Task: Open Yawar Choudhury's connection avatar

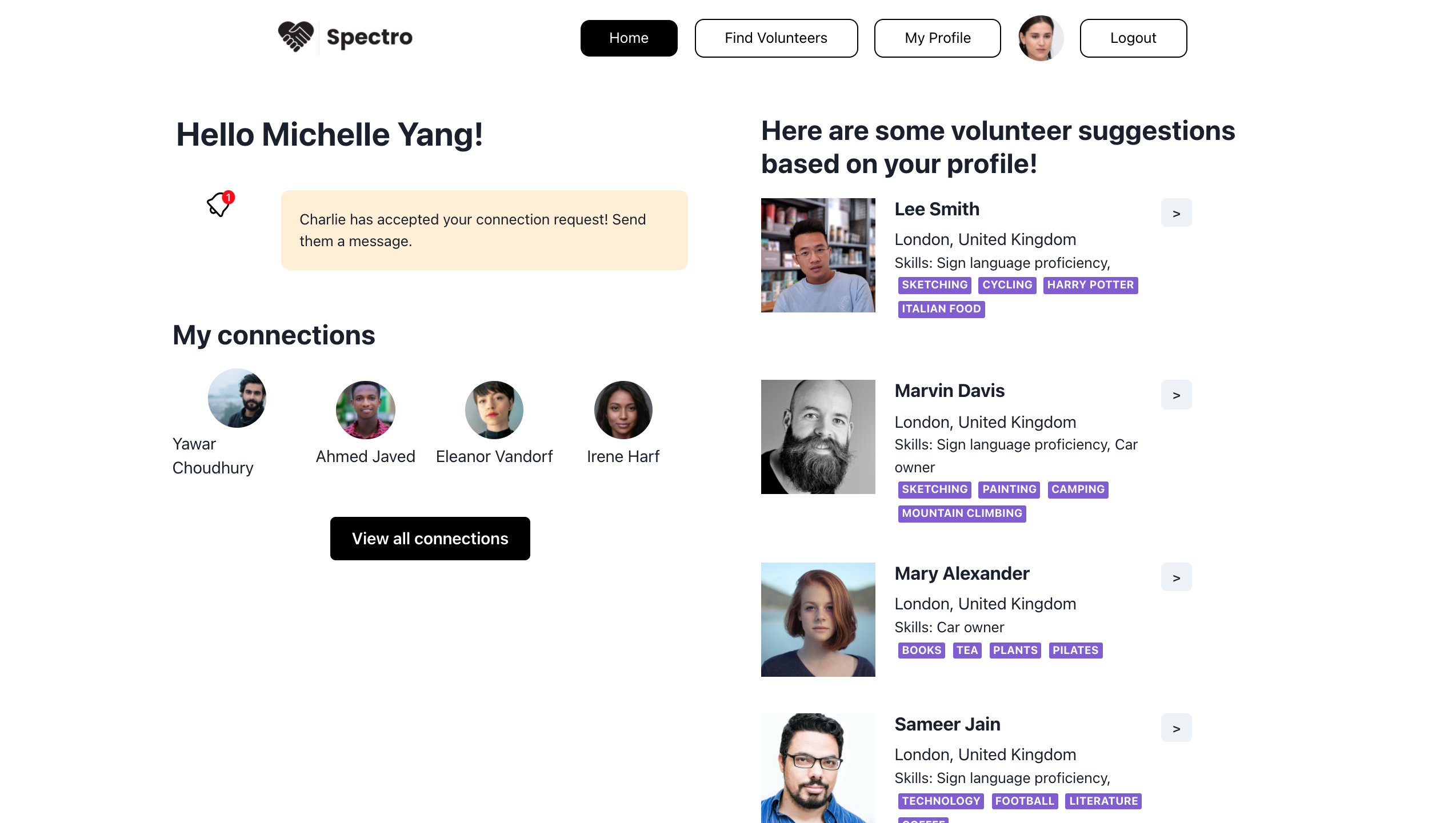Action: pyautogui.click(x=237, y=398)
